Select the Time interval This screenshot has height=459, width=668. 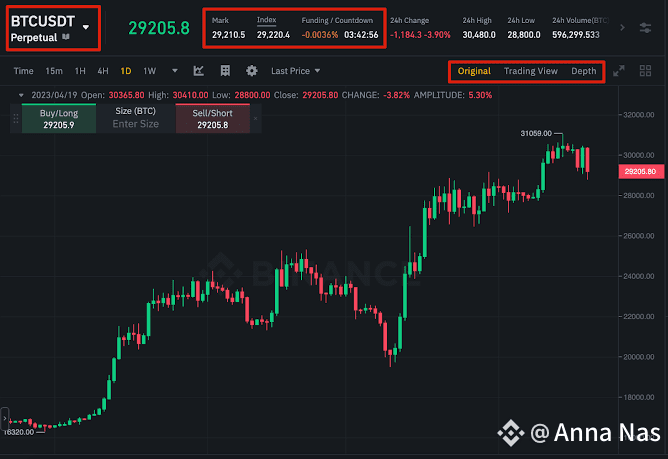(23, 71)
